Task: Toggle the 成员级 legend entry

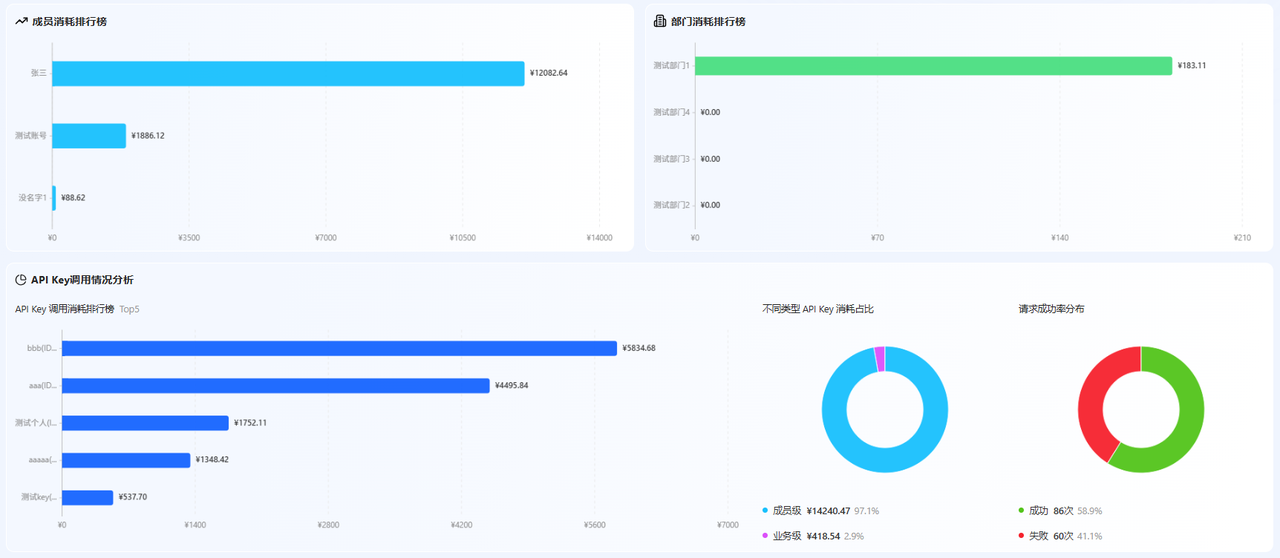Action: point(820,511)
